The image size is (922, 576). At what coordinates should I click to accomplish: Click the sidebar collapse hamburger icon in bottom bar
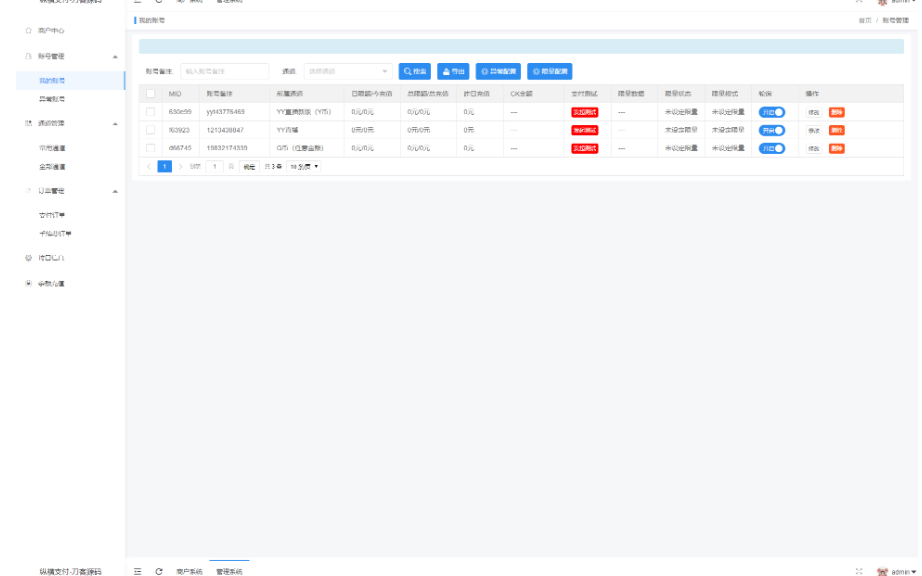pyautogui.click(x=138, y=571)
